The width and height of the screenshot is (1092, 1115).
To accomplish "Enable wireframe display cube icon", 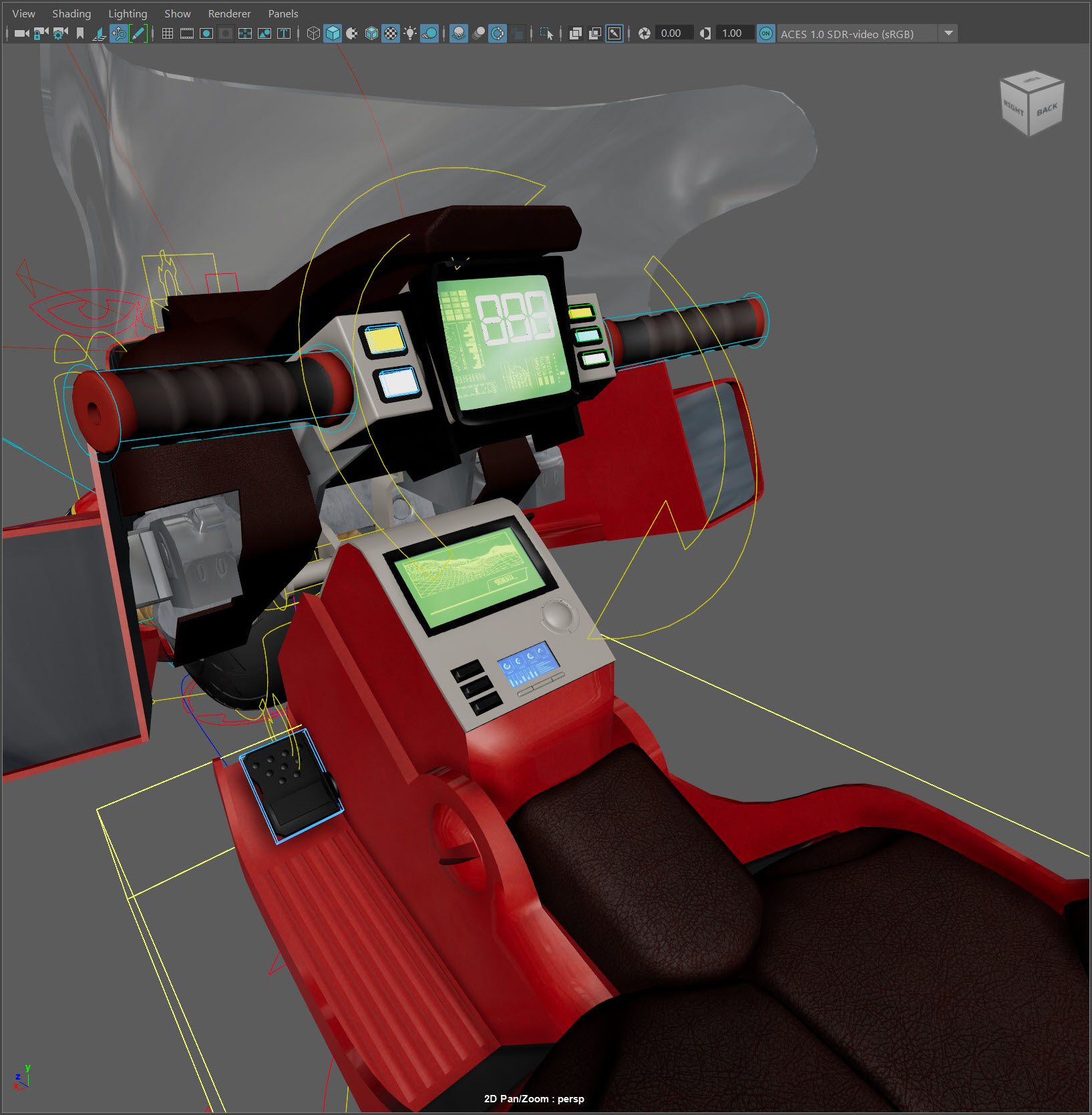I will [313, 33].
